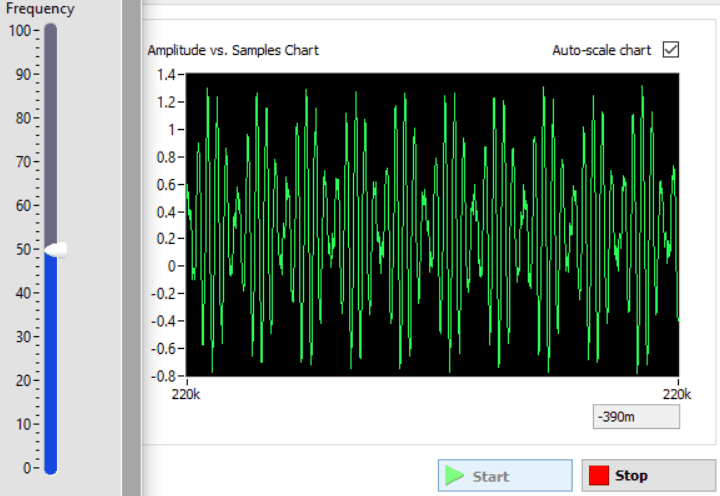Image resolution: width=720 pixels, height=496 pixels.
Task: Click the red Stop button
Action: coord(648,476)
